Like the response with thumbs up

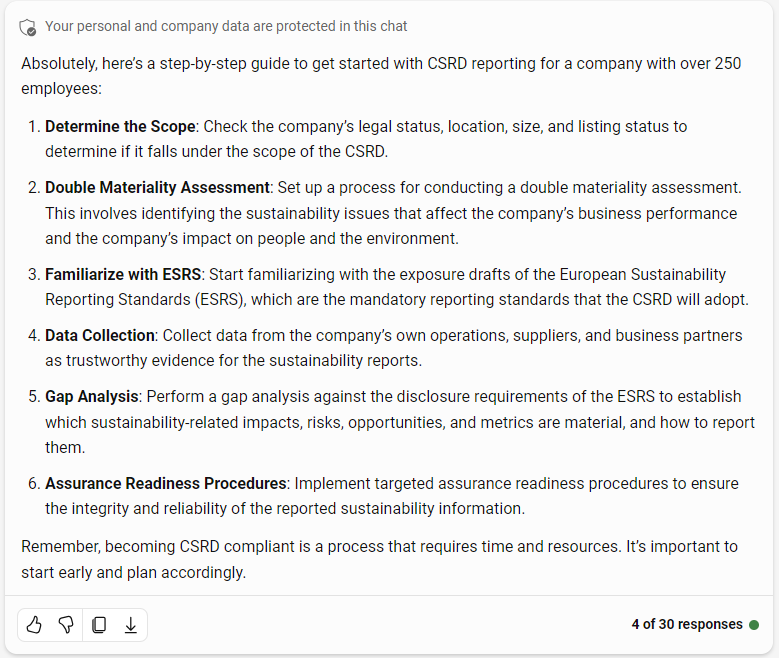(34, 625)
